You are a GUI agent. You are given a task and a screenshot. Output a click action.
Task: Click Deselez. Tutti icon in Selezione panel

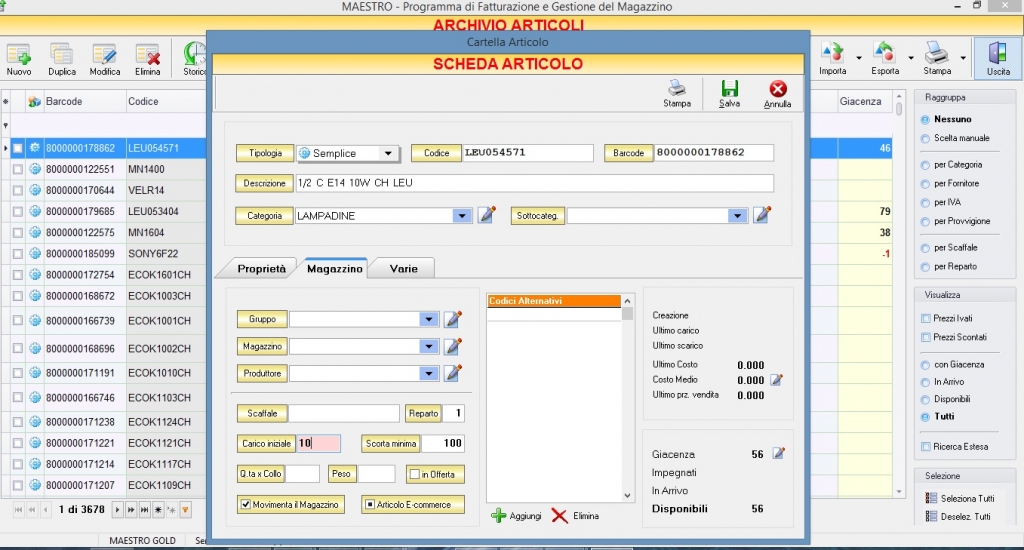[x=931, y=516]
